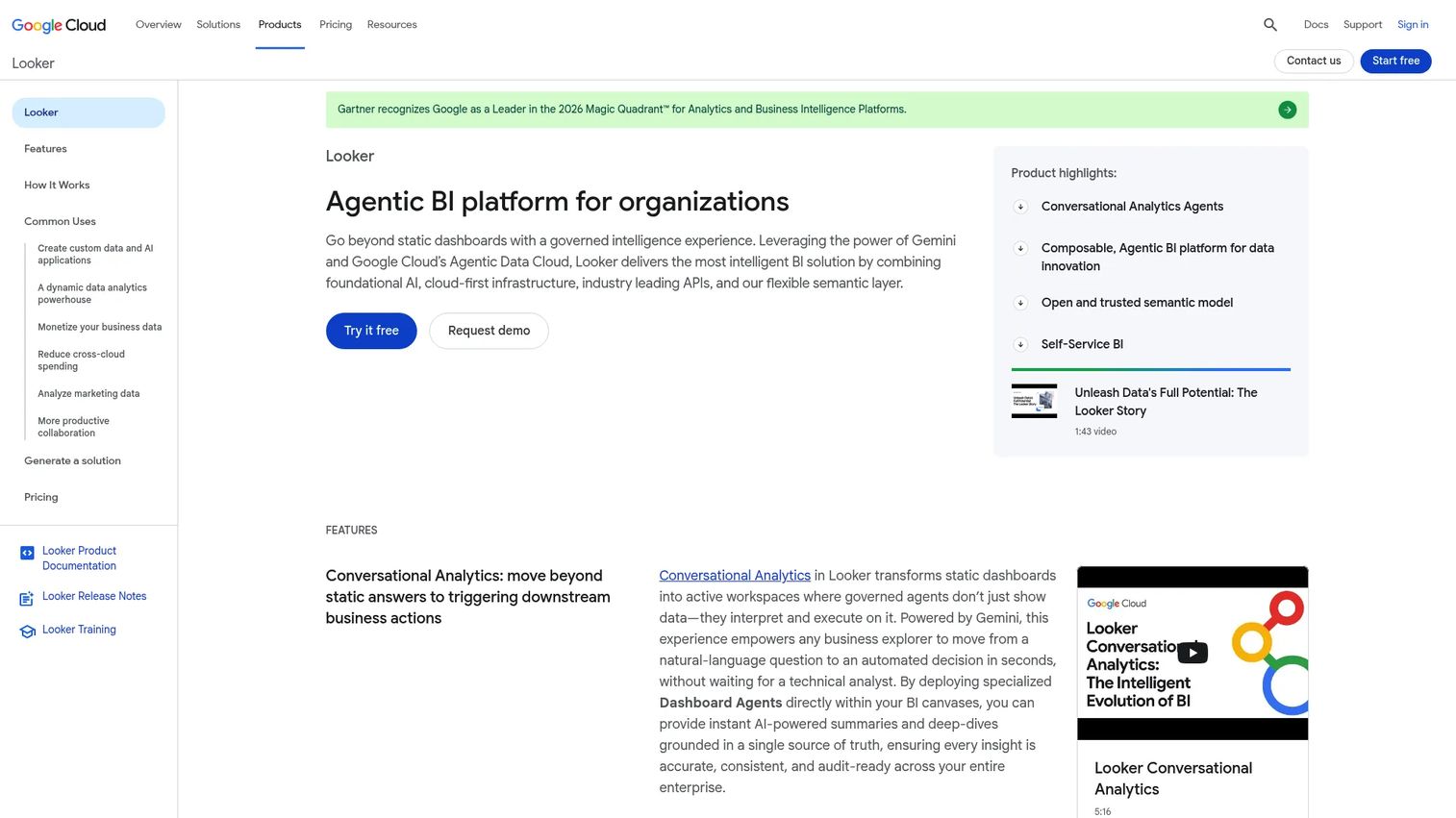Screen dimensions: 1456x818
Task: Expand Open and trusted semantic model
Action: point(1020,303)
